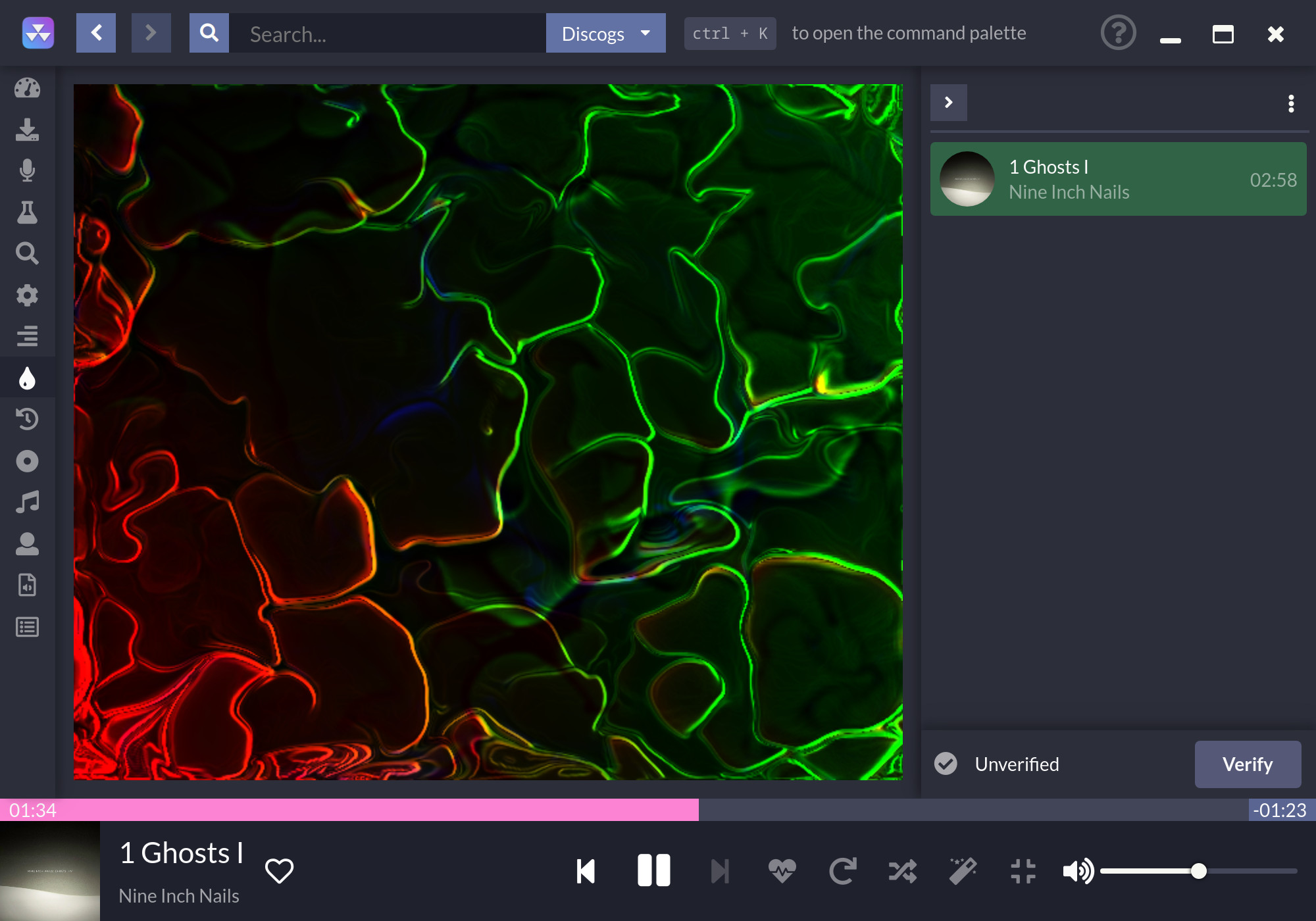Expand the three-dot options menu
The width and height of the screenshot is (1316, 921).
point(1290,102)
